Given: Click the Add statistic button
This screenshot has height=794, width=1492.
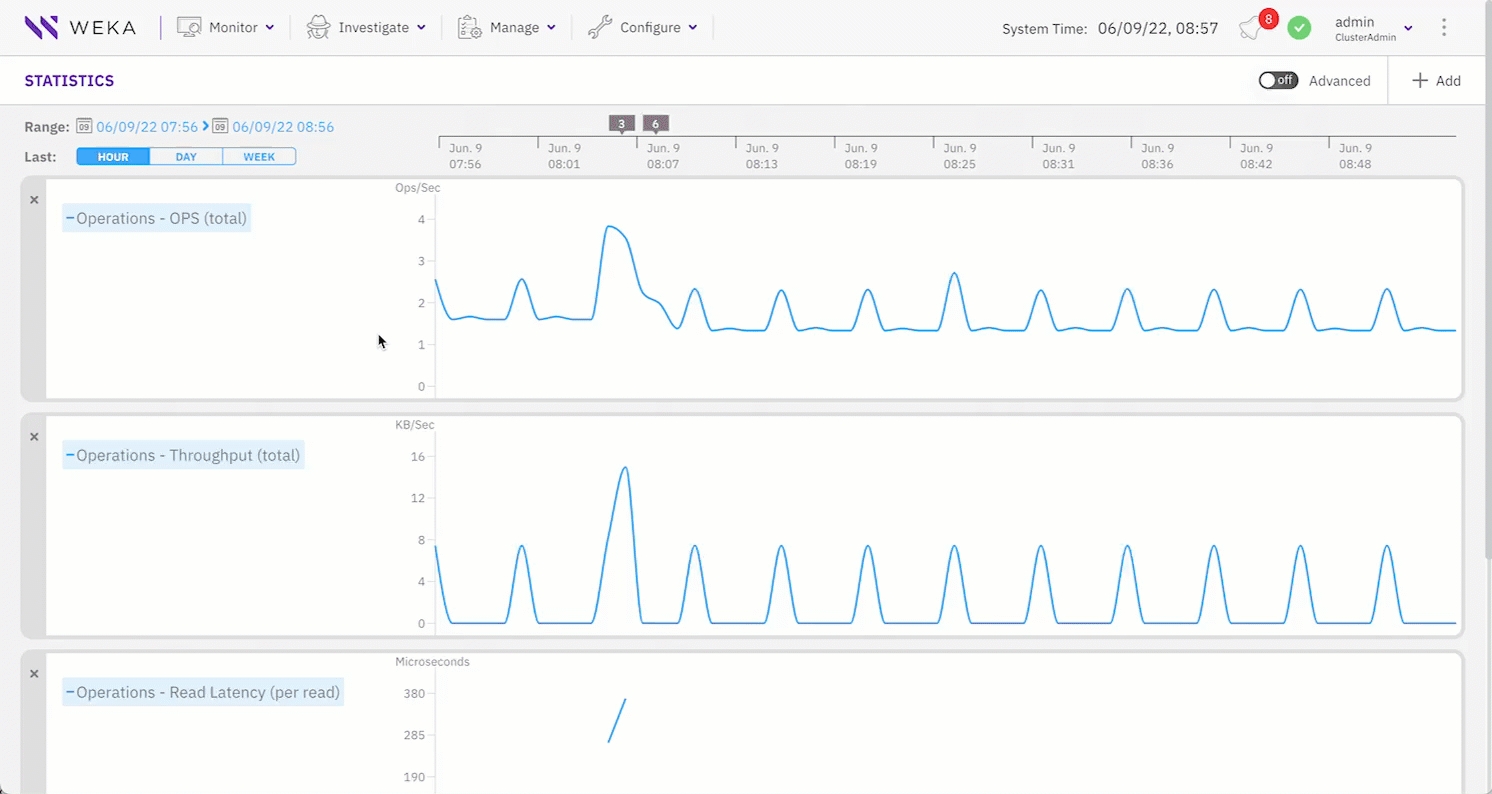Looking at the screenshot, I should click(x=1436, y=81).
